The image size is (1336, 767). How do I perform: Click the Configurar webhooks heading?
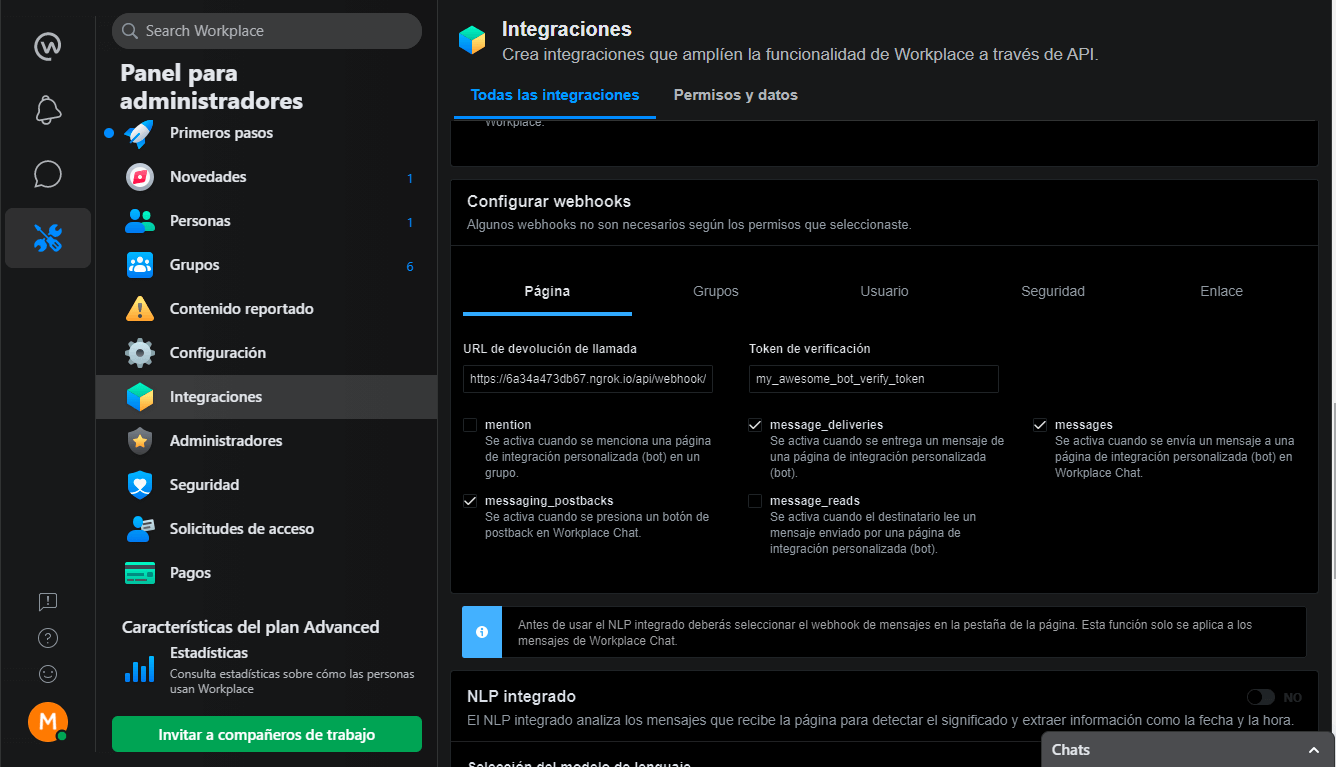coord(549,201)
